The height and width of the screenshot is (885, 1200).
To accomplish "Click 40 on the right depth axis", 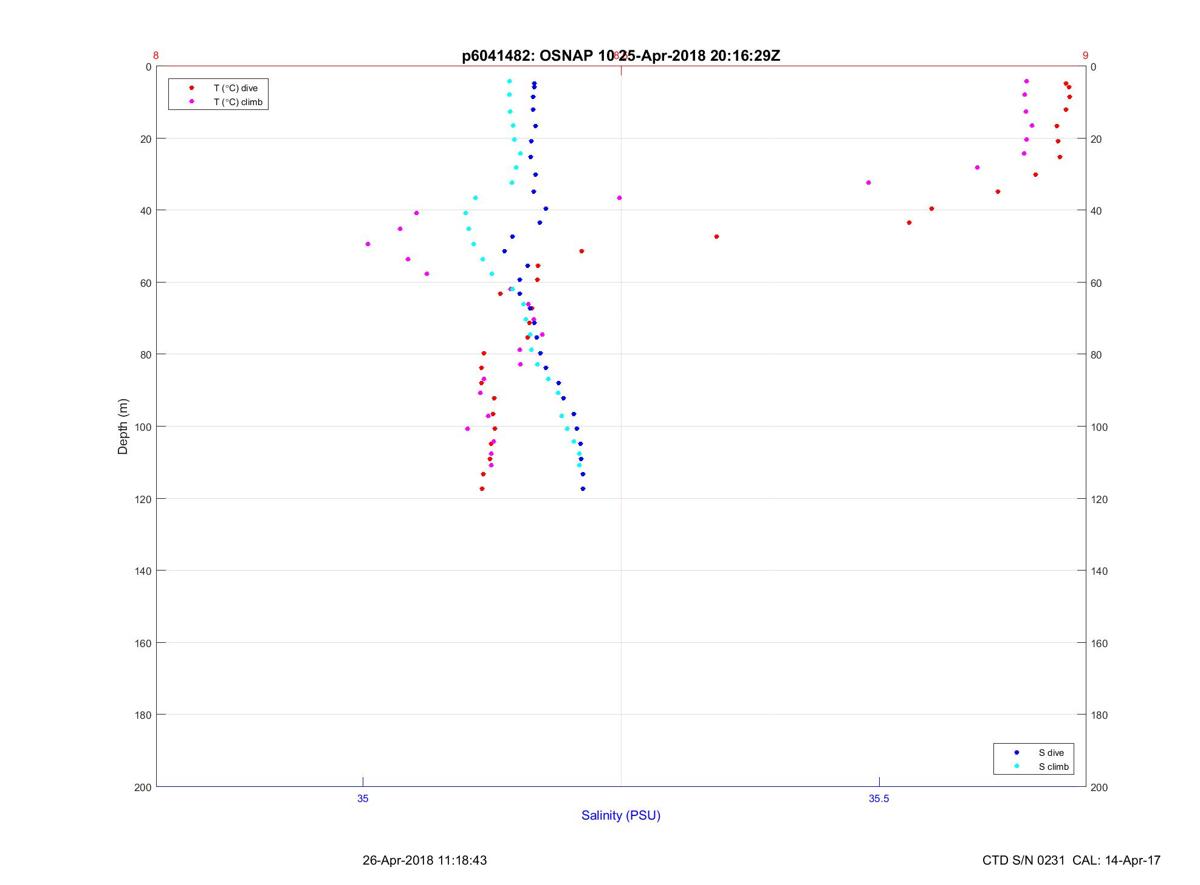I will coord(1096,211).
